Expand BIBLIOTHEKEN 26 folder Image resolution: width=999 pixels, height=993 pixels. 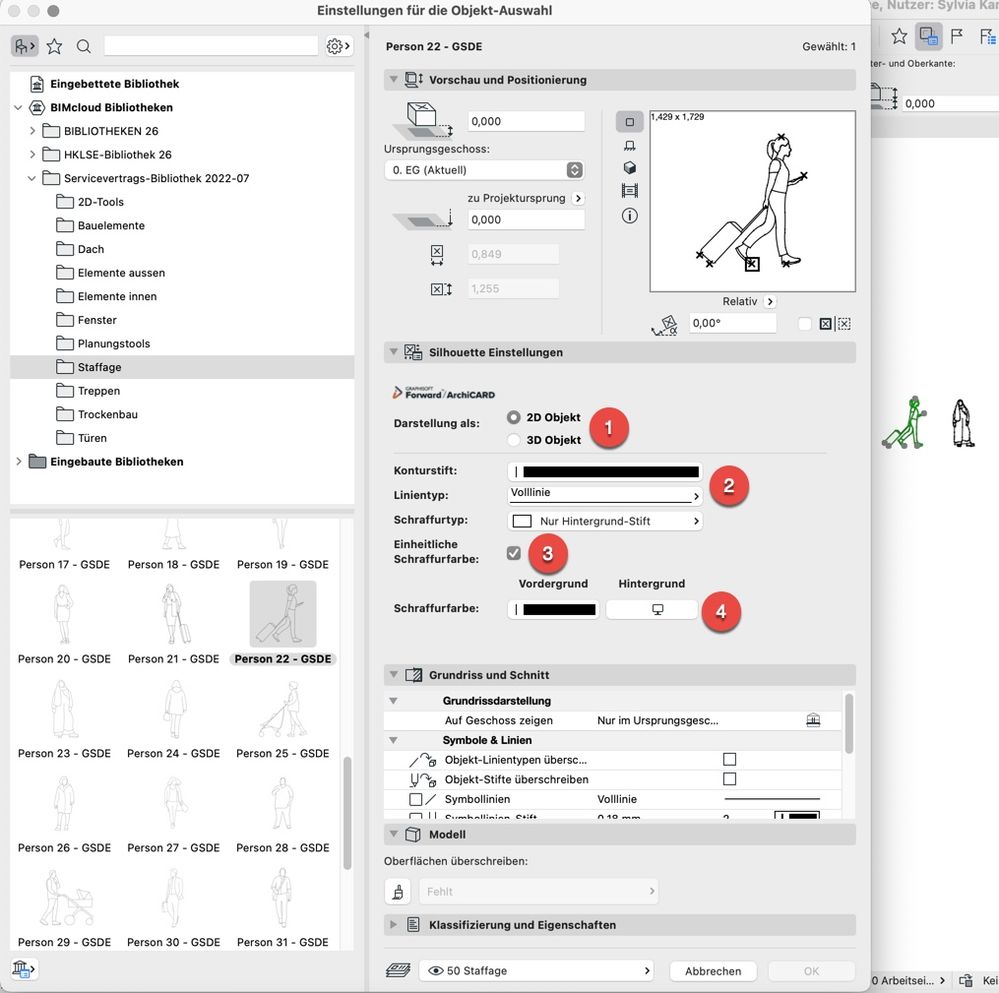(x=32, y=131)
